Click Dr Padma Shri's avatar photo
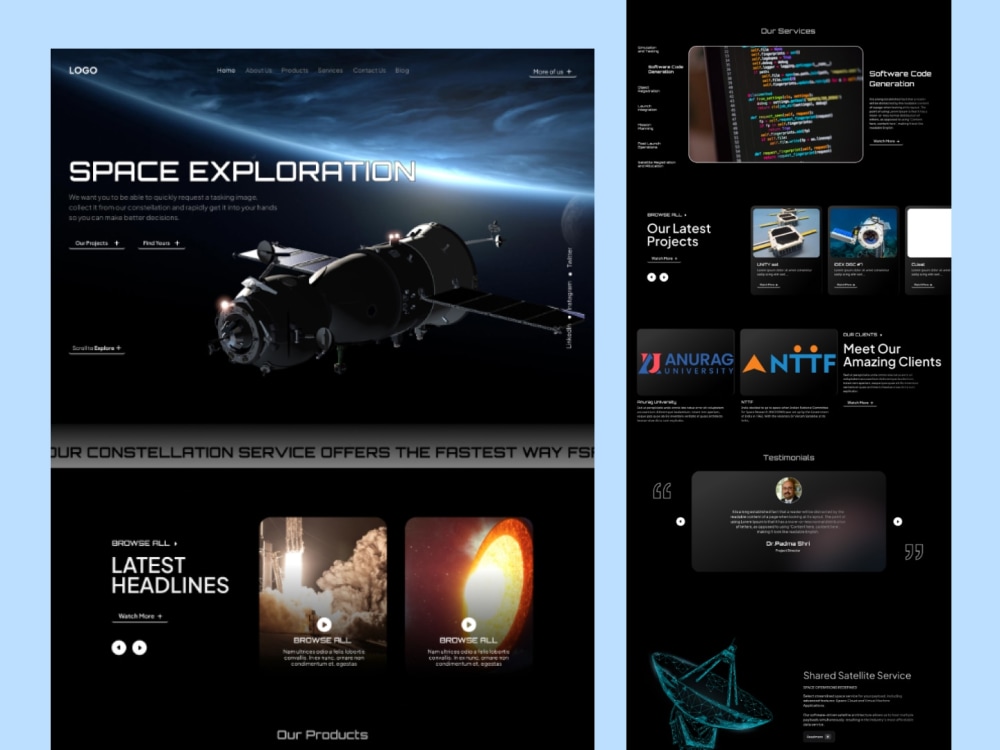This screenshot has height=750, width=1000. tap(788, 490)
